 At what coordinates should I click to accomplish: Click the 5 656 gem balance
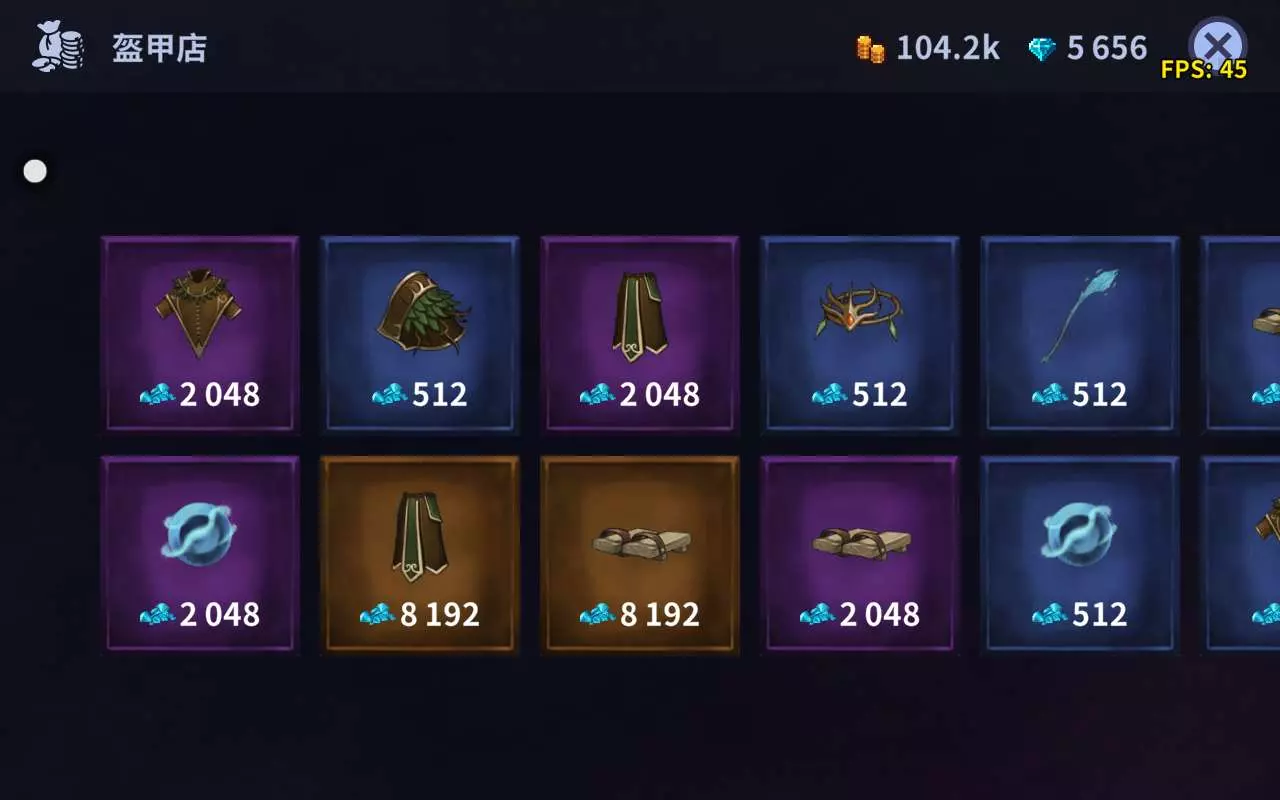(x=1107, y=48)
